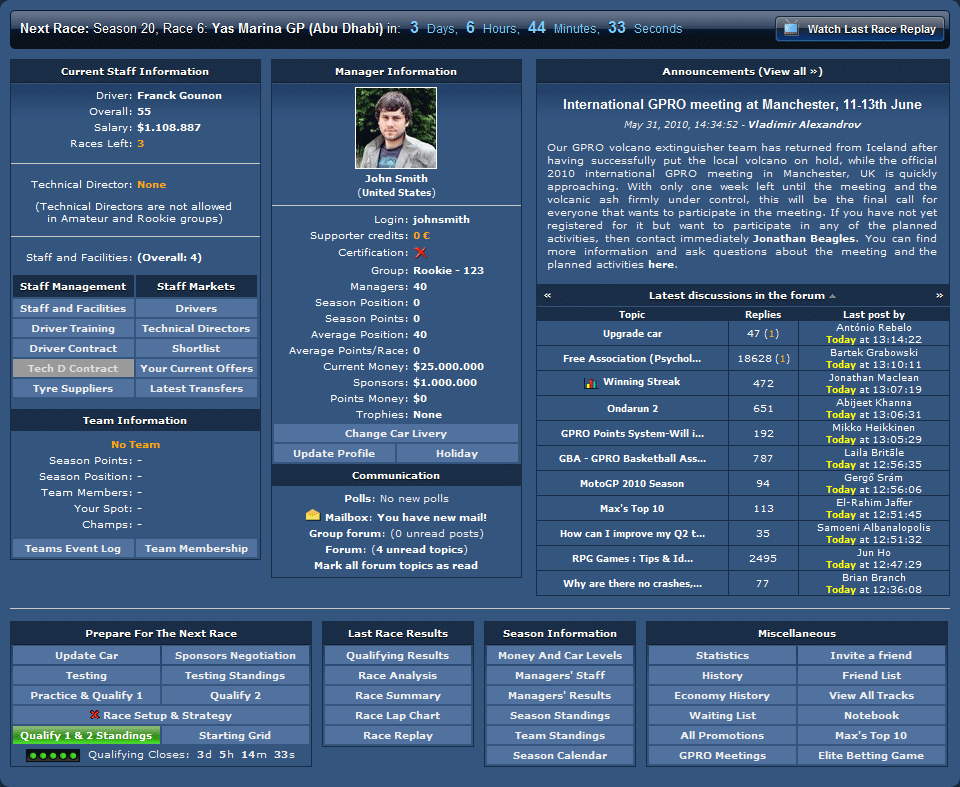
Task: Click the red X icon beside Race Setup
Action: (x=95, y=715)
